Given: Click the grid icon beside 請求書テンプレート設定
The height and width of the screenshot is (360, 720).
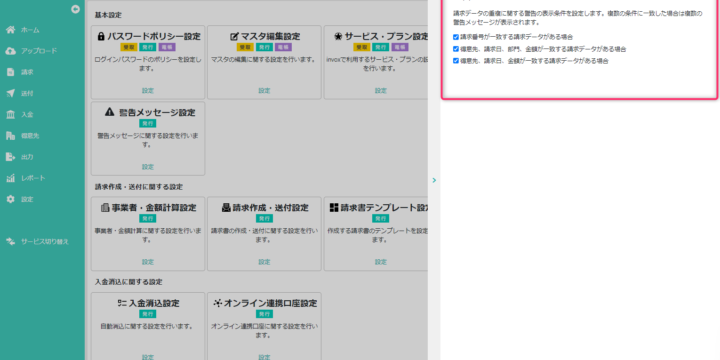Looking at the screenshot, I should 334,208.
